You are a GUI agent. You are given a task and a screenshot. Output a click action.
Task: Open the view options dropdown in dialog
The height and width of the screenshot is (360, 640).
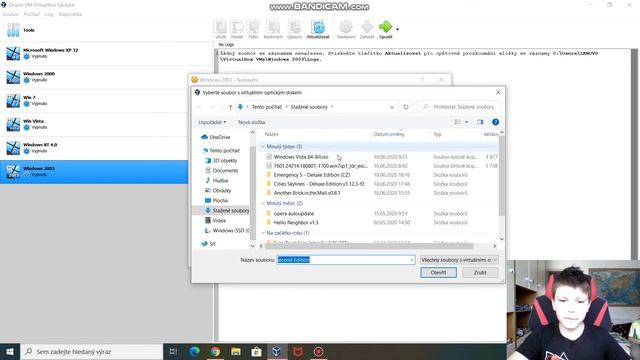[467, 122]
